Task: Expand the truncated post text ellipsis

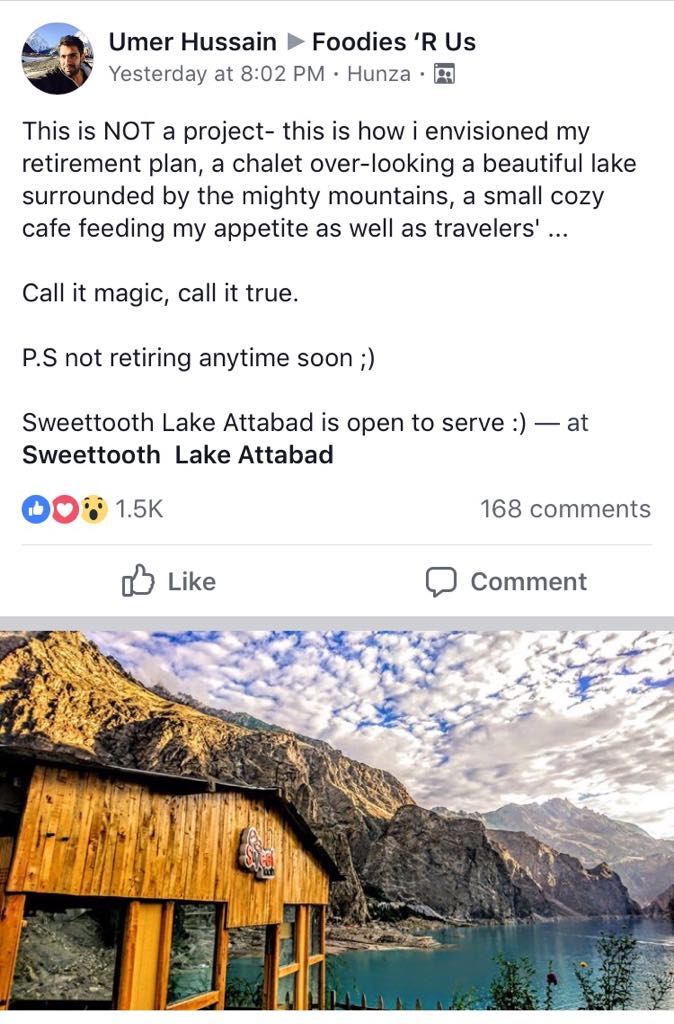Action: click(558, 230)
